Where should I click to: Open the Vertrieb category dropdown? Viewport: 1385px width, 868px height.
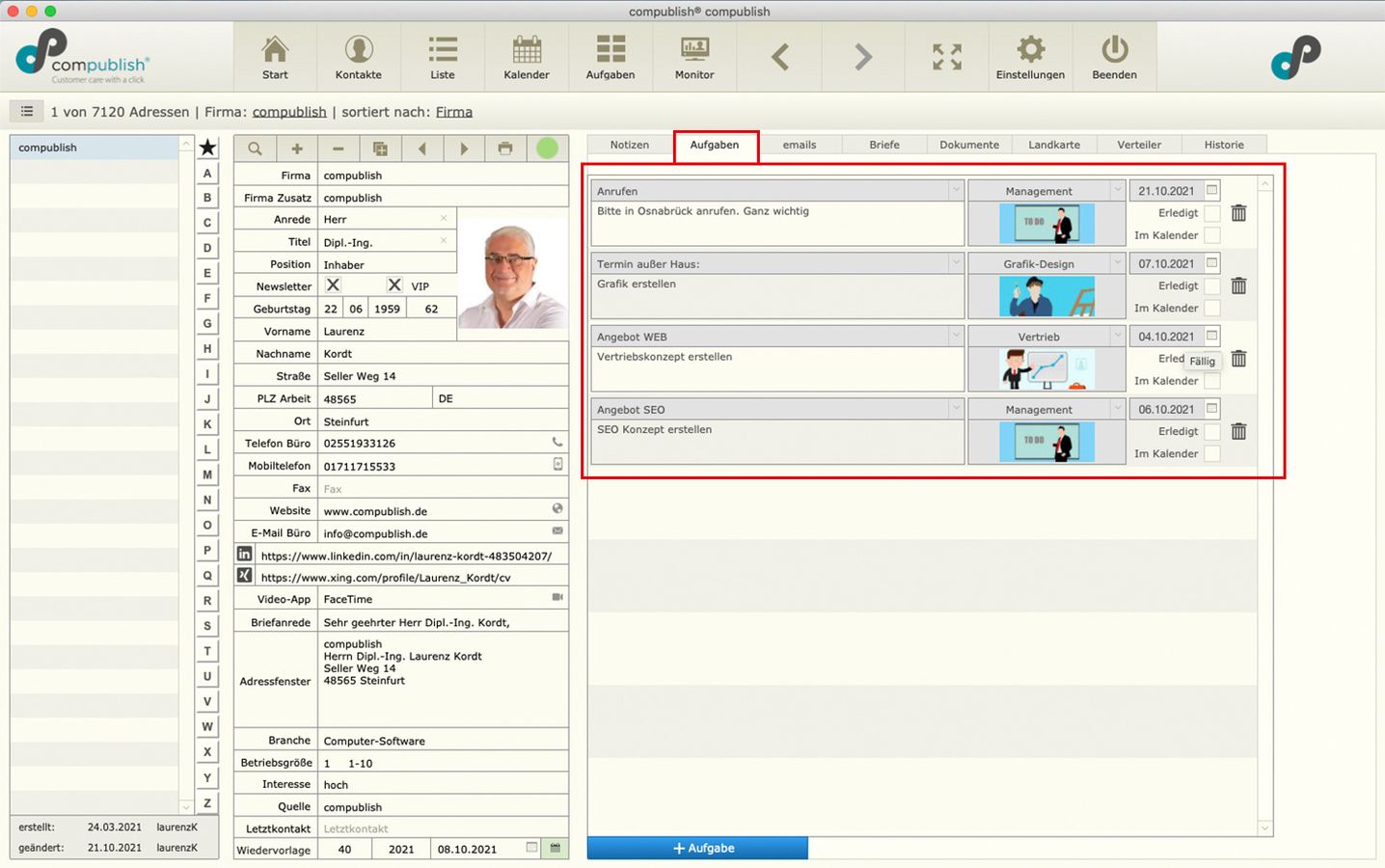click(x=1118, y=336)
